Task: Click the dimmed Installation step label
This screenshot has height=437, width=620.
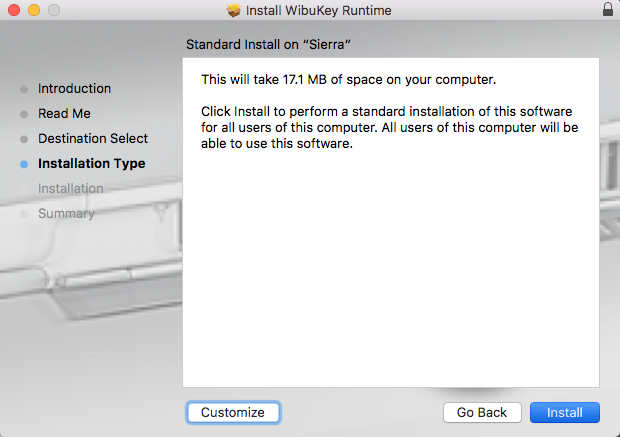Action: pos(70,189)
